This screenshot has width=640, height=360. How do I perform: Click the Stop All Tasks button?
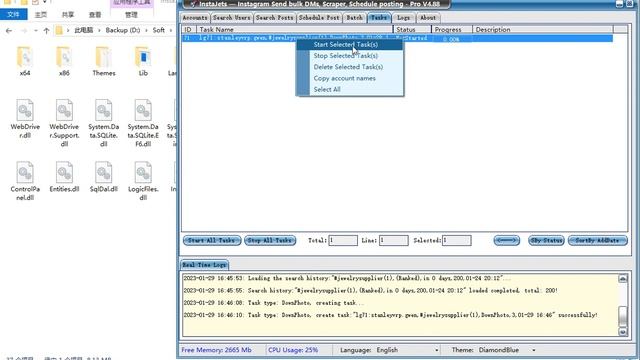pos(270,240)
